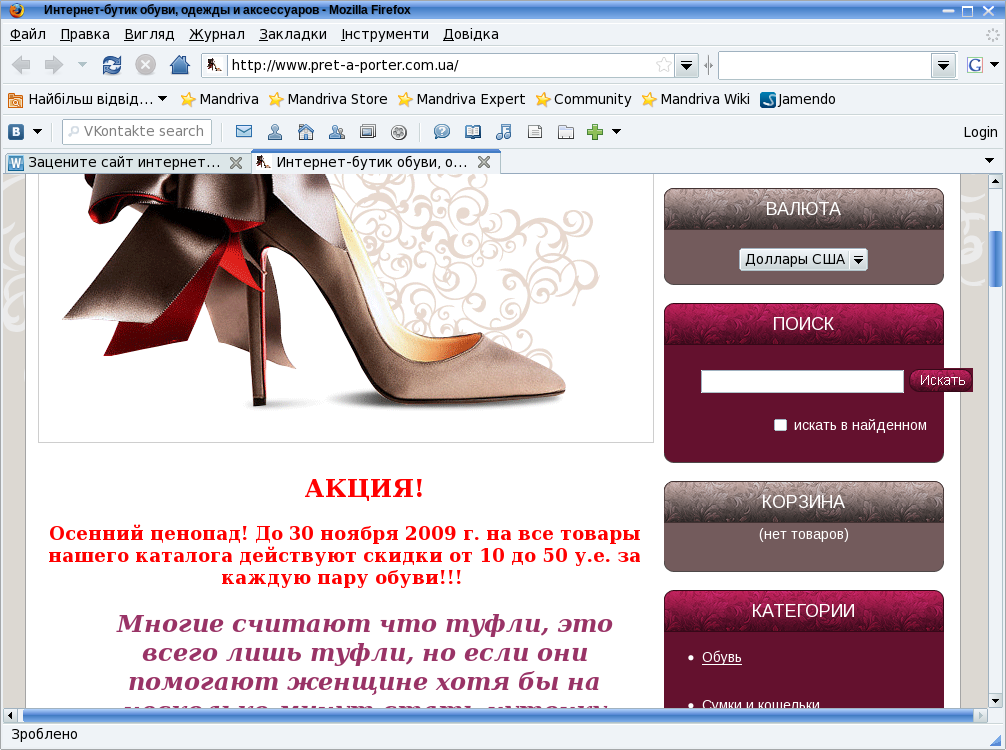
Task: Expand the 'Найбільш відвід...' bookmarks folder
Action: tap(88, 99)
